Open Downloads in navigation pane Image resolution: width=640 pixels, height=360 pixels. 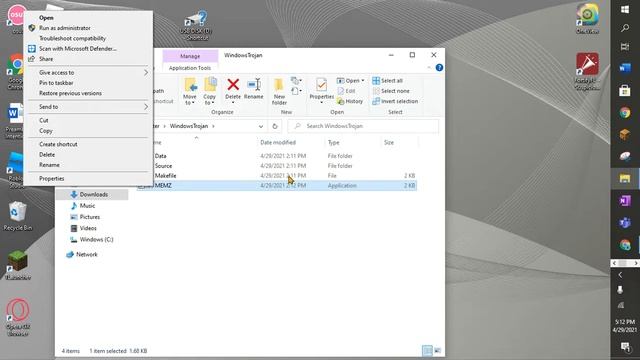point(93,195)
